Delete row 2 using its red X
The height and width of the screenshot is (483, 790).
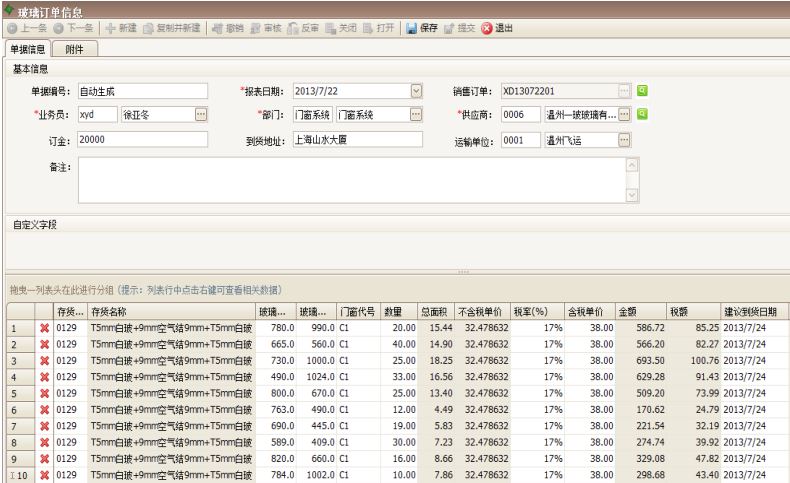point(44,344)
